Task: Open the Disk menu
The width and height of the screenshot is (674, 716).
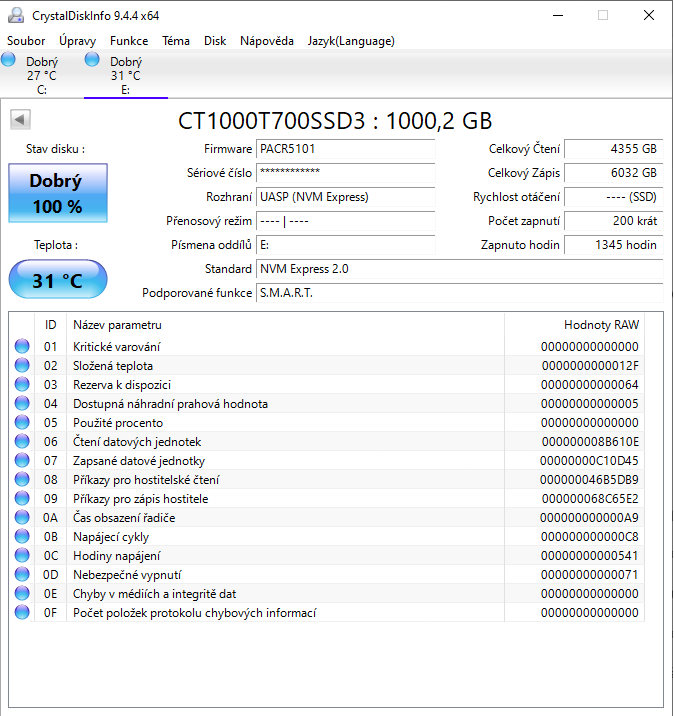Action: tap(215, 41)
